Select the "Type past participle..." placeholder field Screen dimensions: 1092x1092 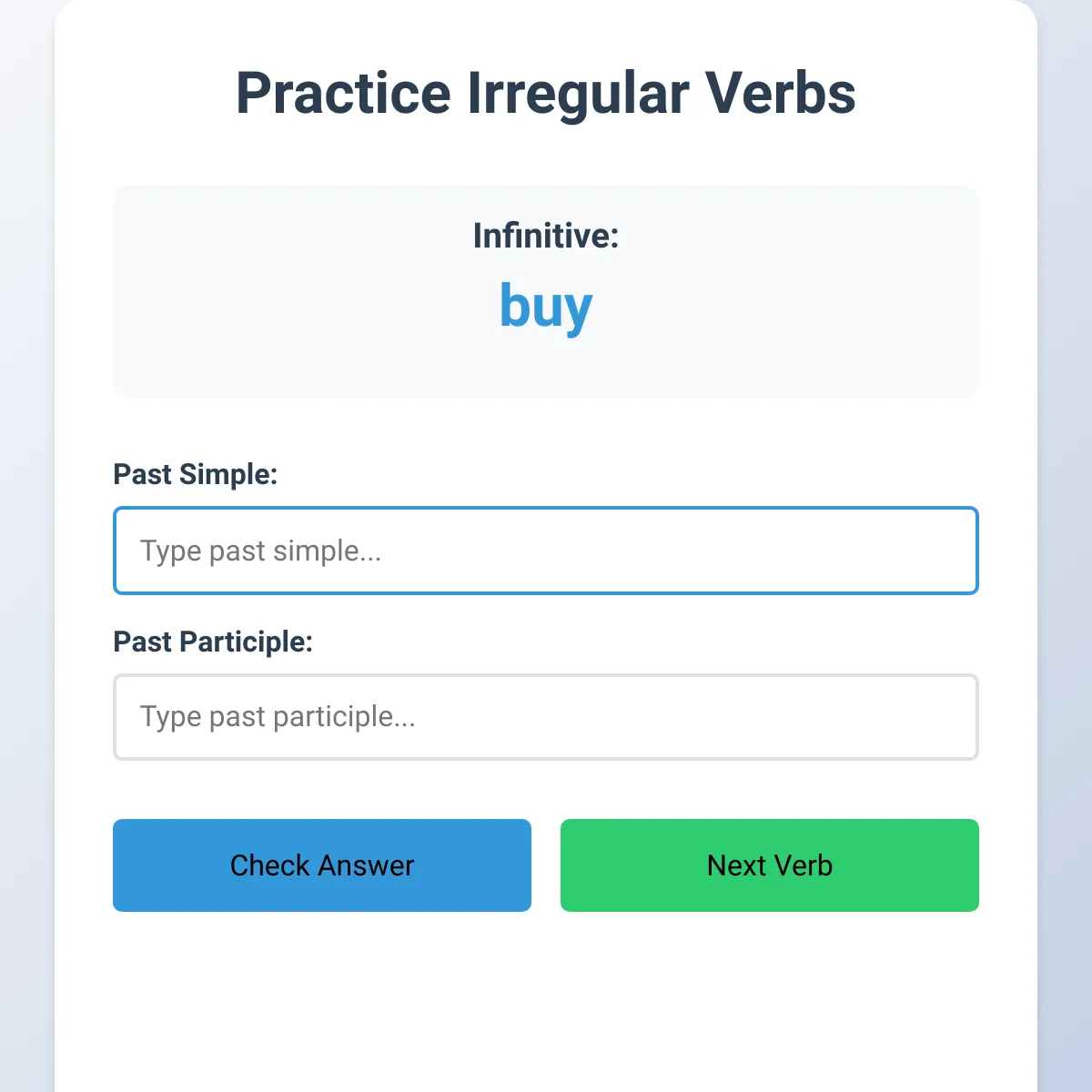(x=546, y=717)
